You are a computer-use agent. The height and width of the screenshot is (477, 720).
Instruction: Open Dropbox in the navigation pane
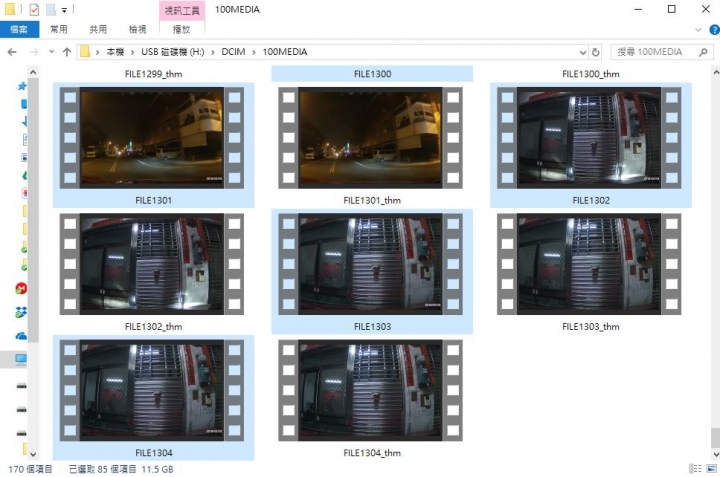[21, 312]
